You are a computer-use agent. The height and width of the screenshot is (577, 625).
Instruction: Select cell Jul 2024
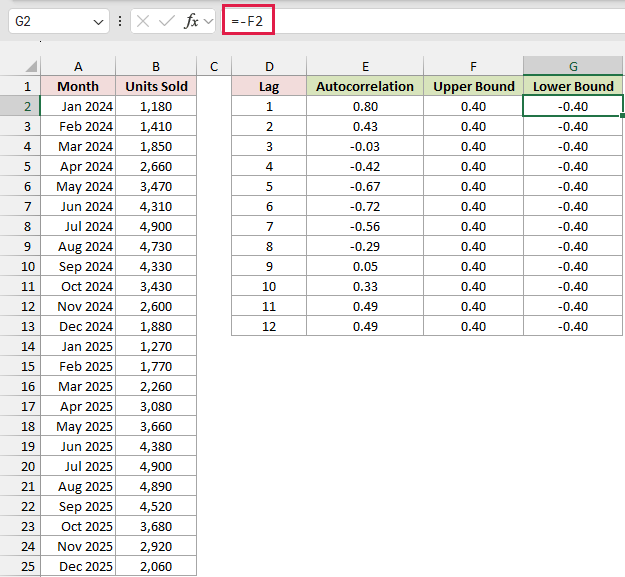click(x=78, y=226)
